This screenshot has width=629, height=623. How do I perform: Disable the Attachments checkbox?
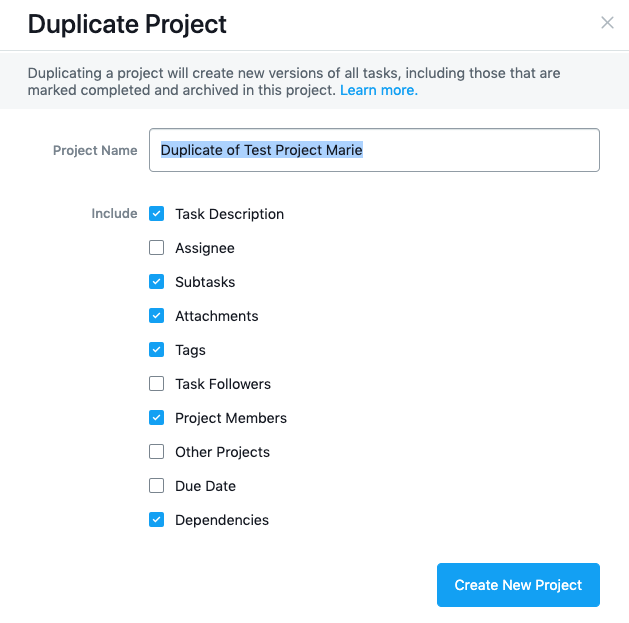pyautogui.click(x=156, y=316)
